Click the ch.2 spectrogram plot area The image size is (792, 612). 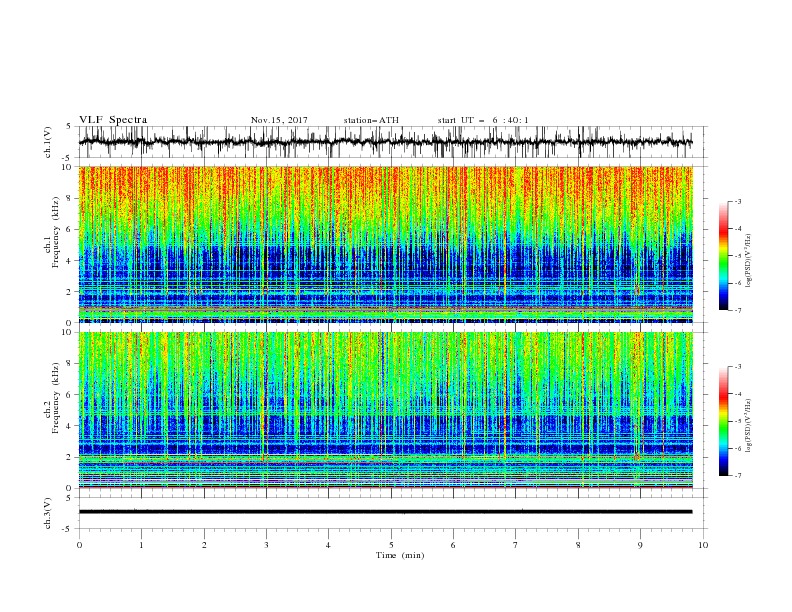point(385,410)
